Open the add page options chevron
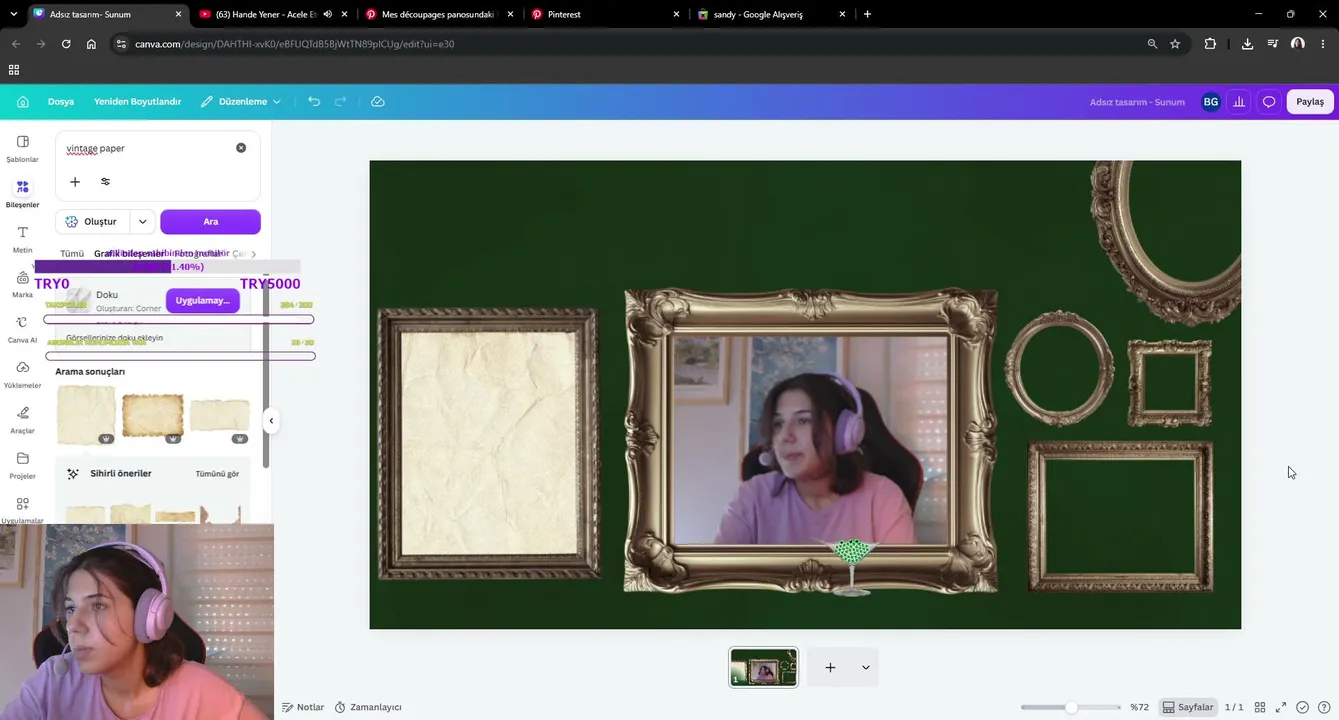 [866, 668]
